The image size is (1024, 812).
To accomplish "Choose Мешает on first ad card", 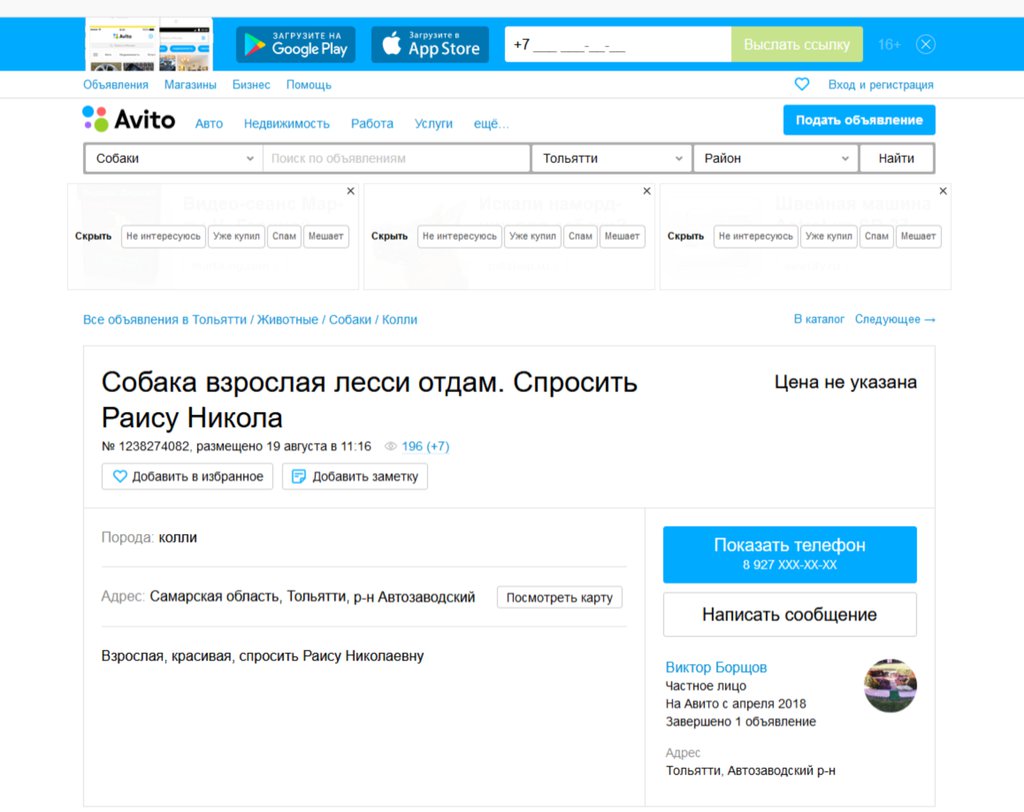I will (x=326, y=236).
